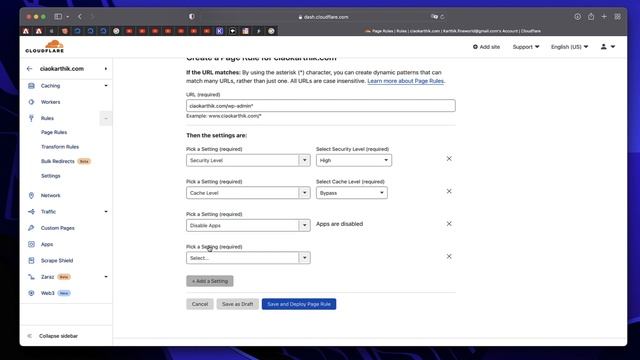Open Apps icon in sidebar
640x360 pixels.
click(x=31, y=244)
